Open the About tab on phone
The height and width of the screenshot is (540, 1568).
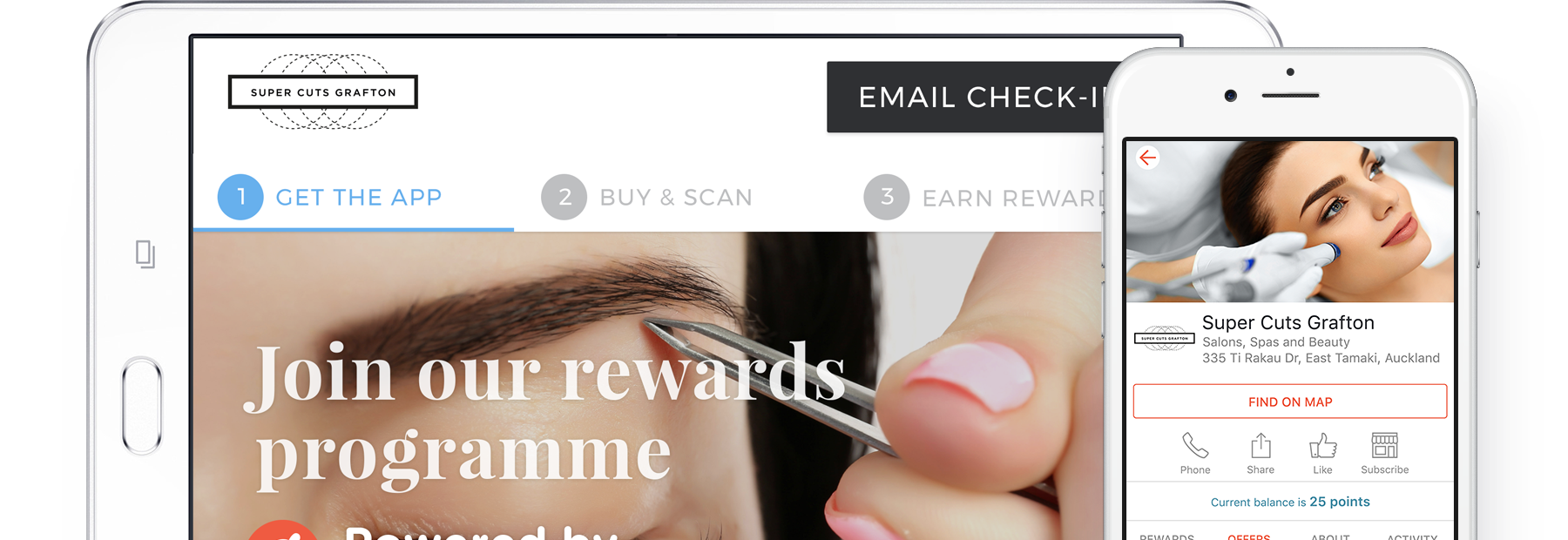1330,536
